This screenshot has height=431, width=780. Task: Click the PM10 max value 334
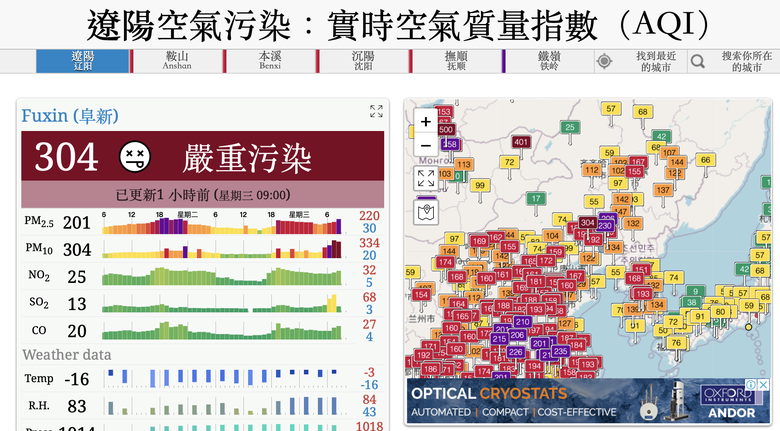[369, 243]
